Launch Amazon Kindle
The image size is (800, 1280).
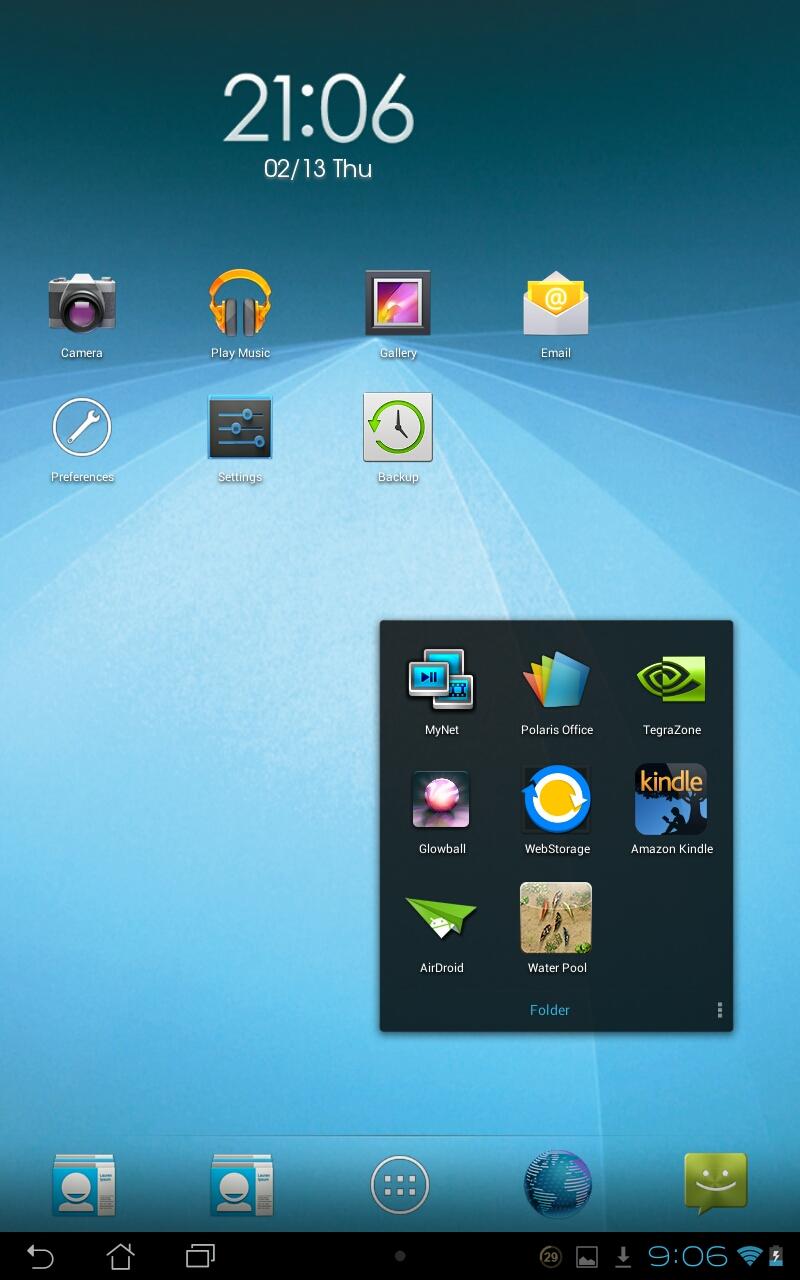pos(672,799)
